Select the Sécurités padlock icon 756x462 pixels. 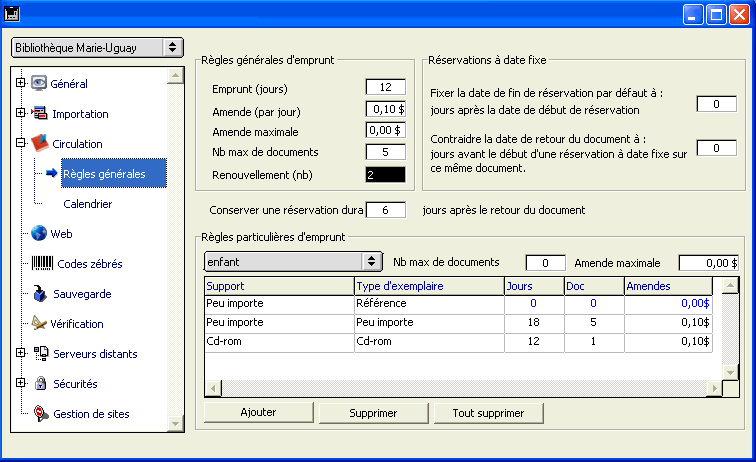pos(40,384)
